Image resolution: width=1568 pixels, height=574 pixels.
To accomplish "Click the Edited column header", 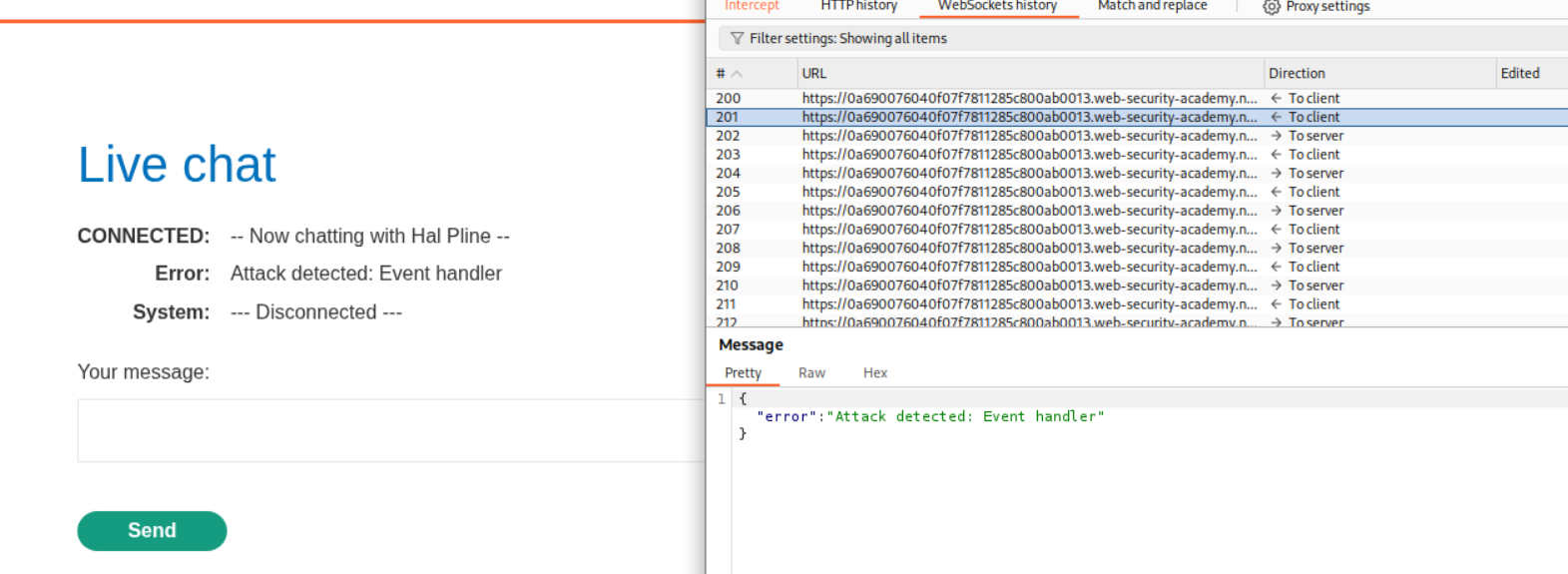I will tap(1519, 74).
